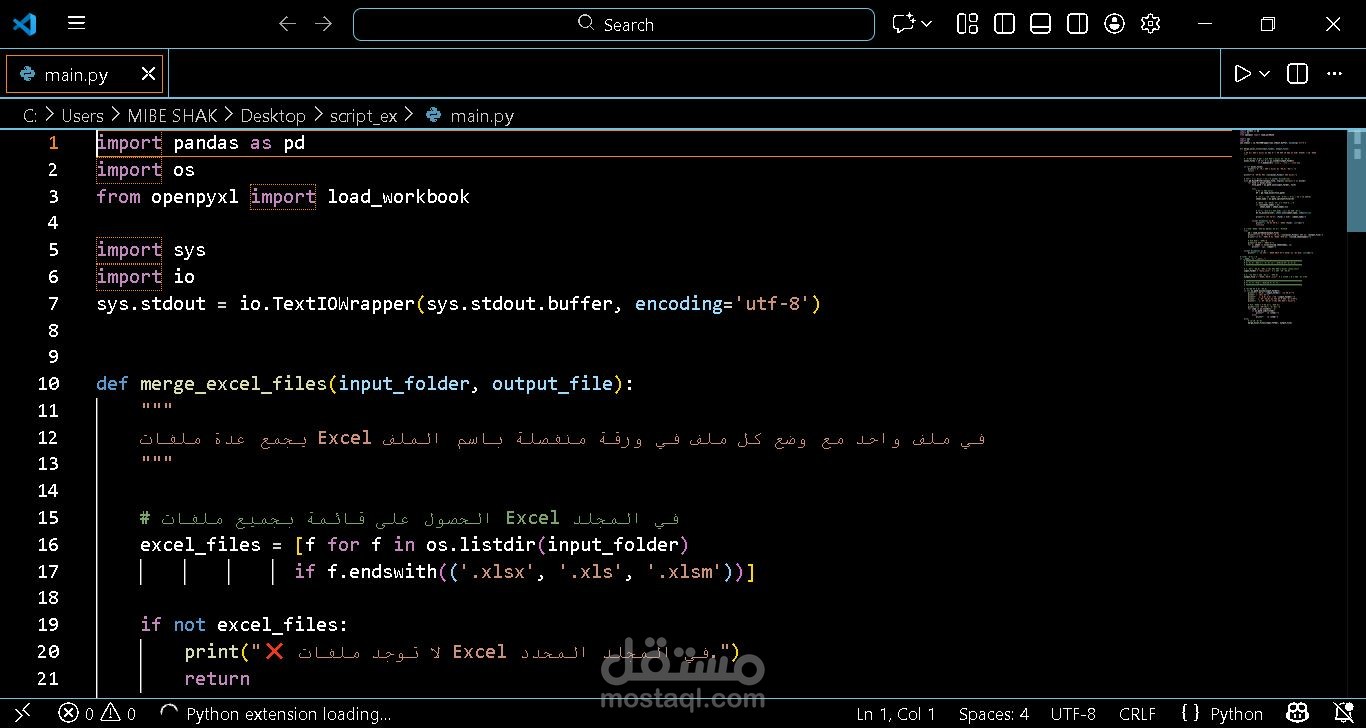The image size is (1366, 728).
Task: Toggle the secondary sidebar visibility
Action: [1077, 24]
